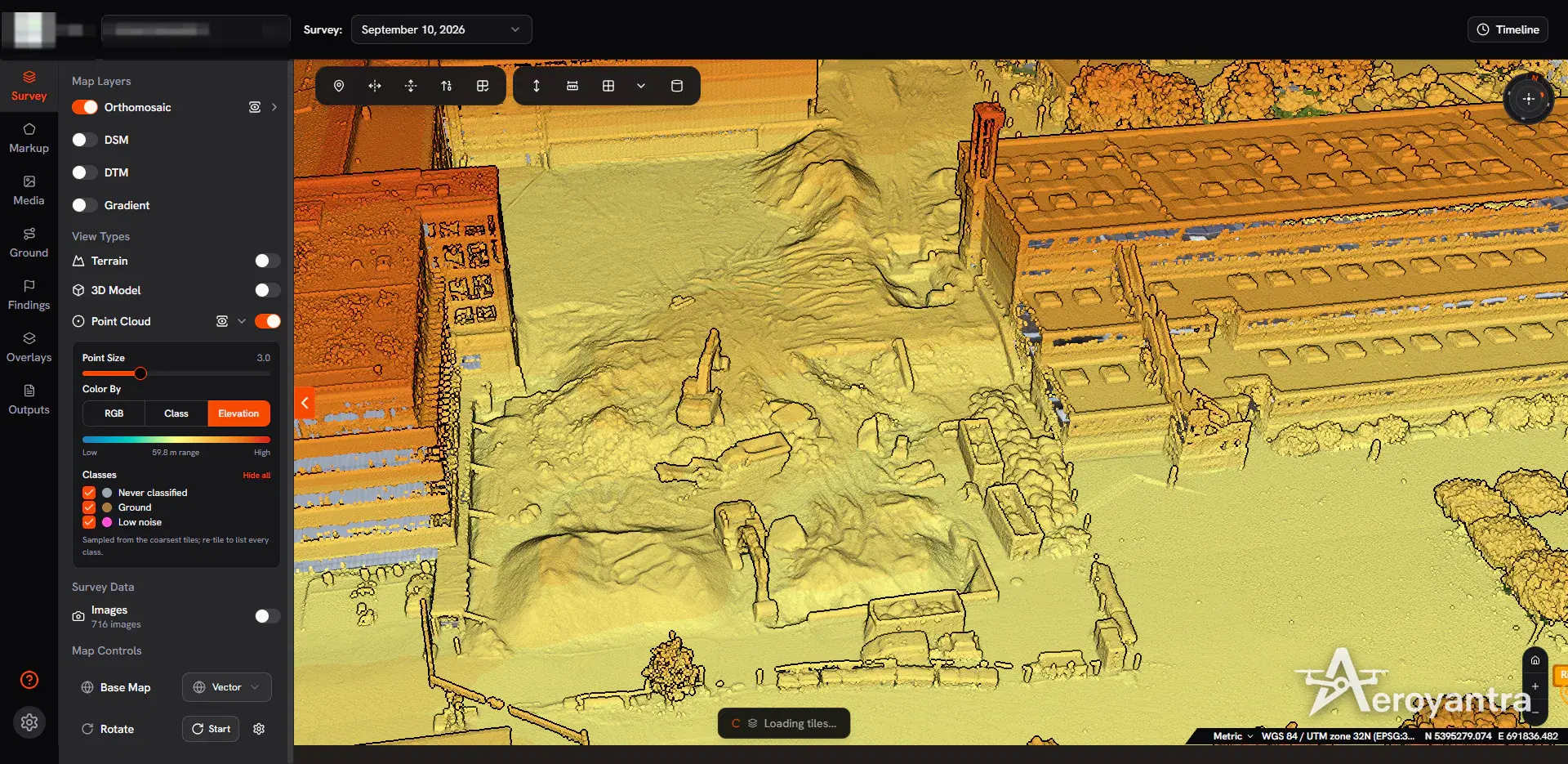Expand the toolbar grid options chevron

(641, 86)
